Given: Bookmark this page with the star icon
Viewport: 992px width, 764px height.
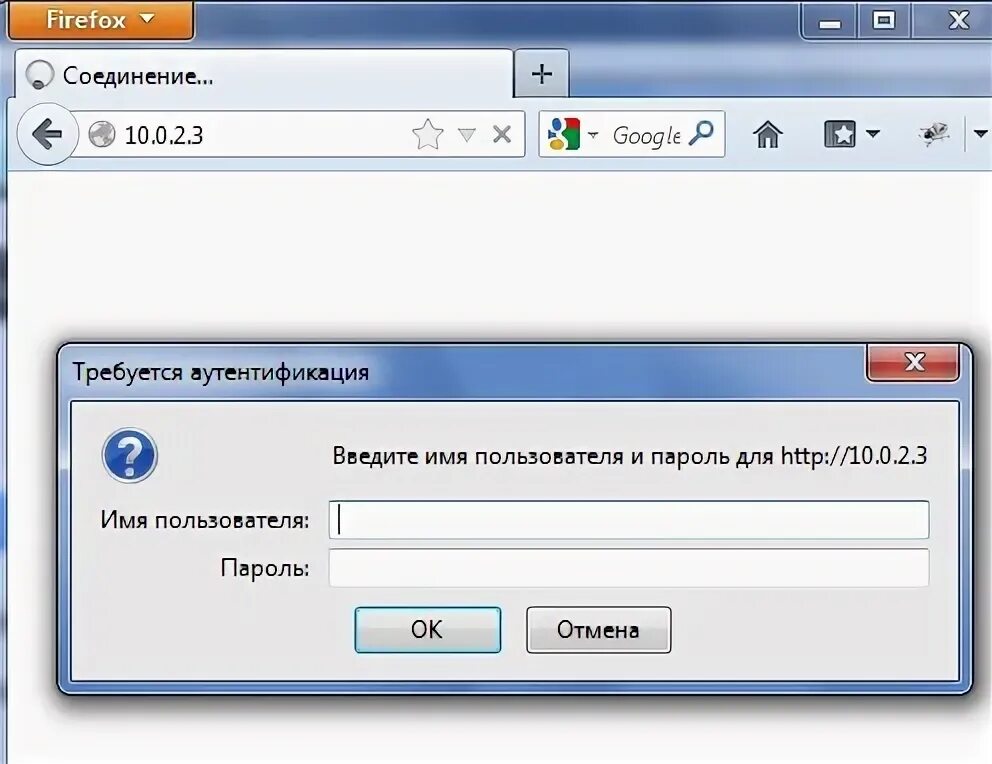Looking at the screenshot, I should pos(428,134).
